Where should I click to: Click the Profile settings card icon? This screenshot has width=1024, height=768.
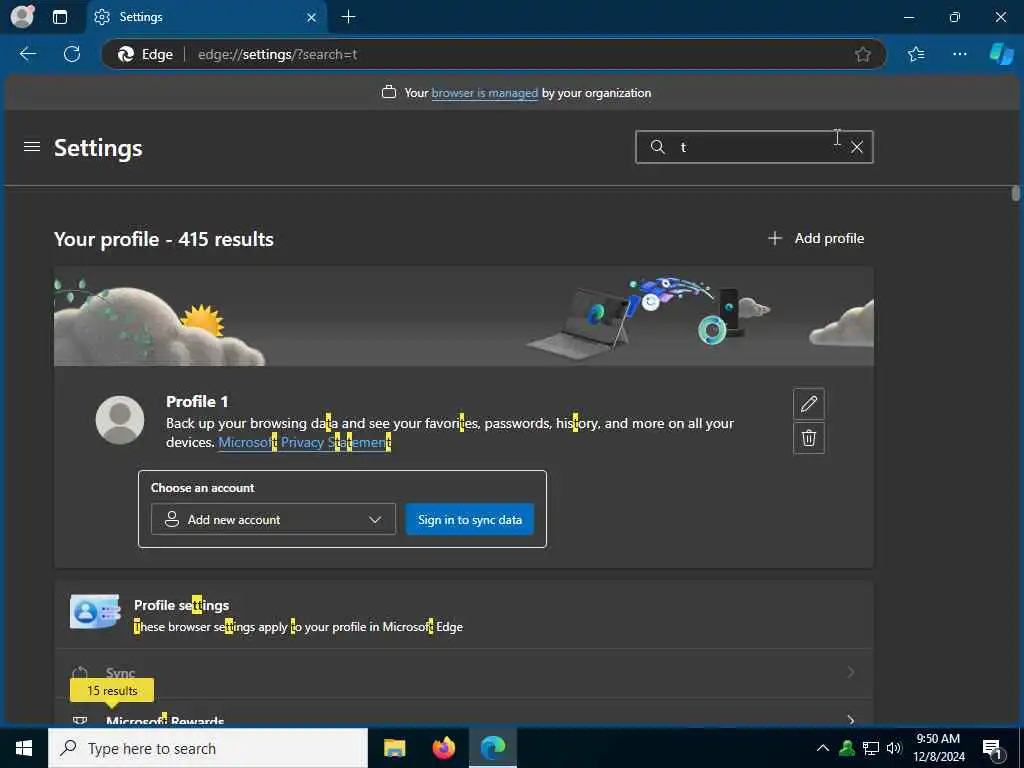point(95,612)
